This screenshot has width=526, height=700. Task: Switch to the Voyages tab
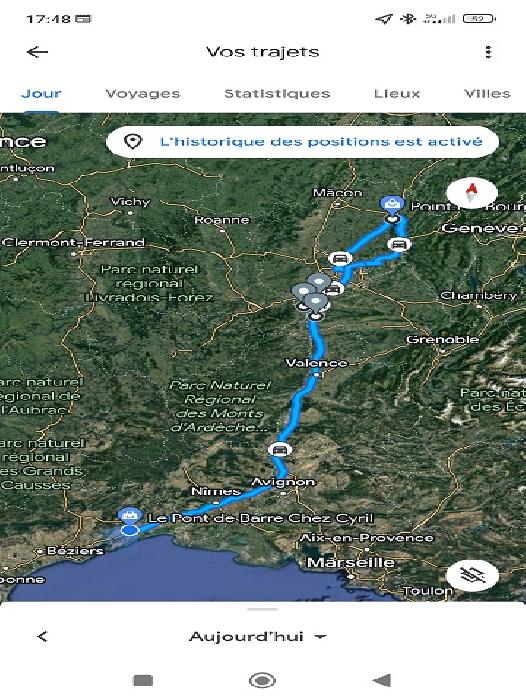(x=142, y=93)
